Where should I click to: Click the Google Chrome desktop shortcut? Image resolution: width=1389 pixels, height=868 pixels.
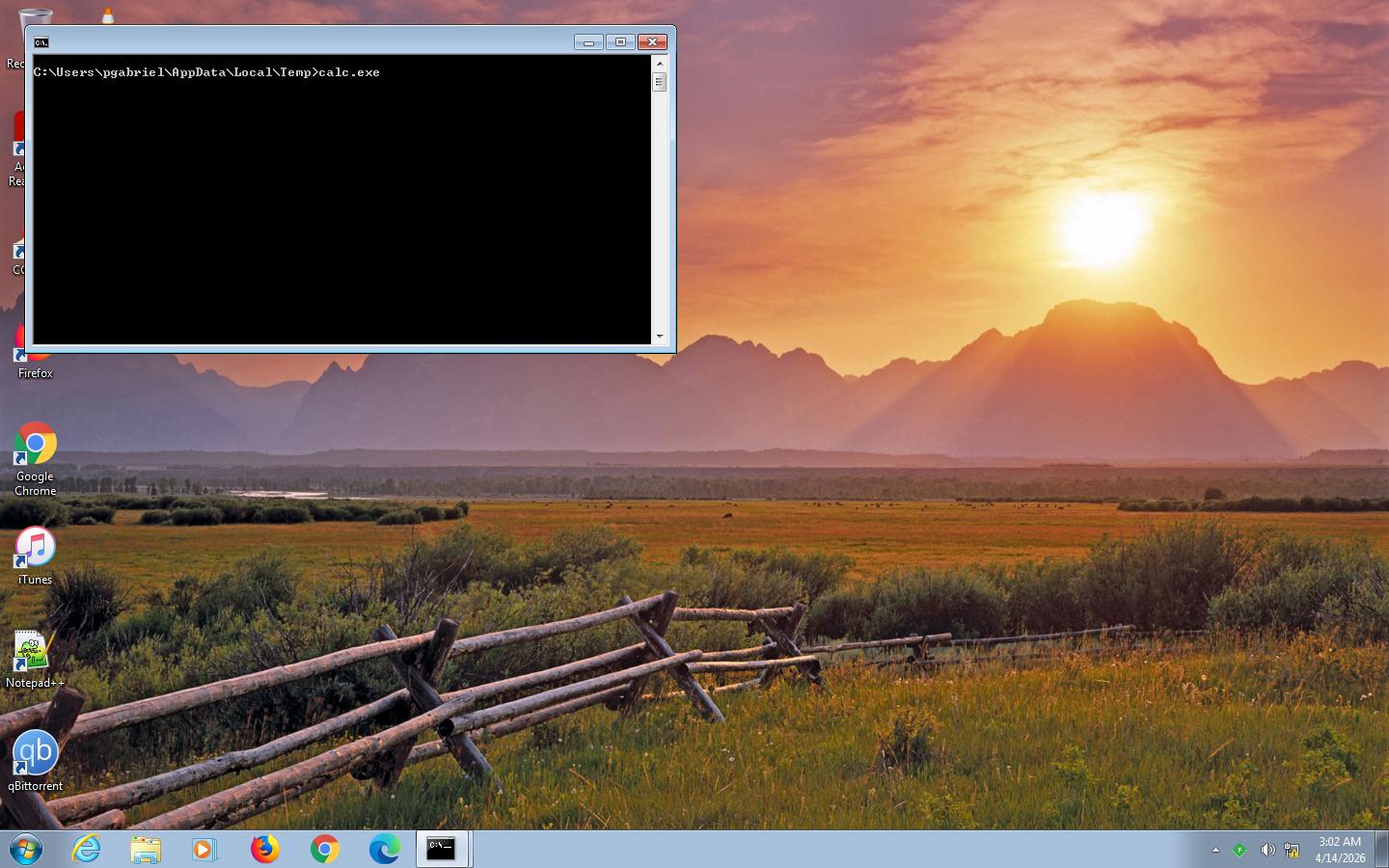click(36, 446)
